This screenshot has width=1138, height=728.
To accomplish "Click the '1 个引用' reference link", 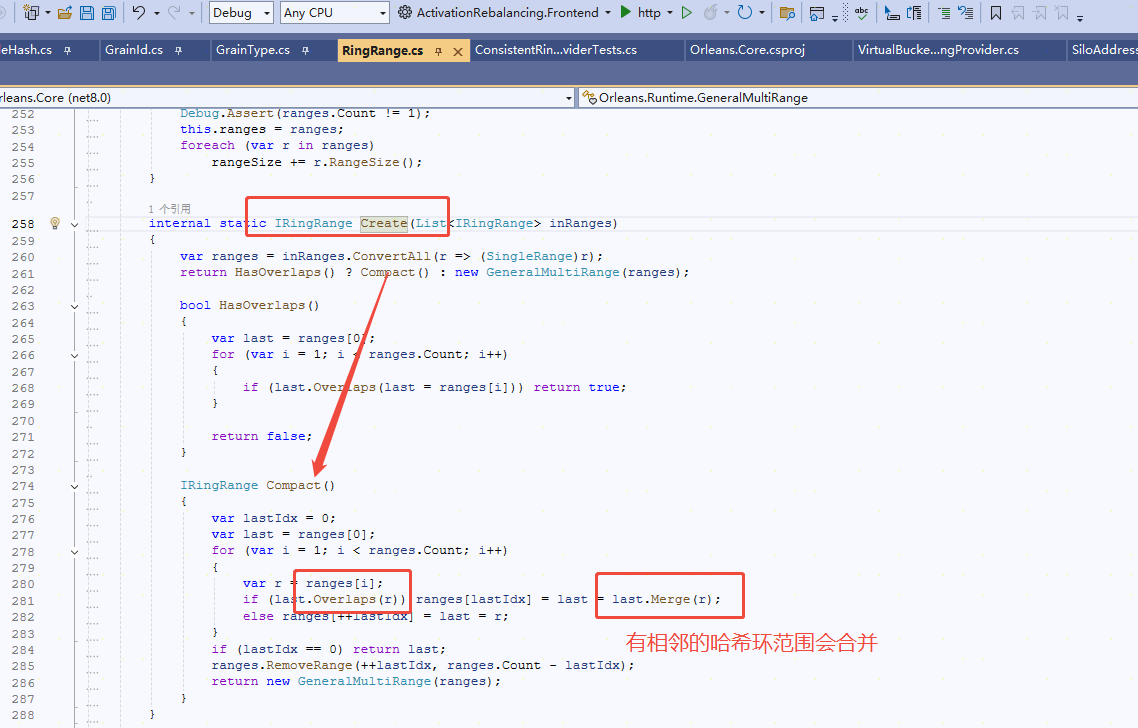I will tap(169, 208).
